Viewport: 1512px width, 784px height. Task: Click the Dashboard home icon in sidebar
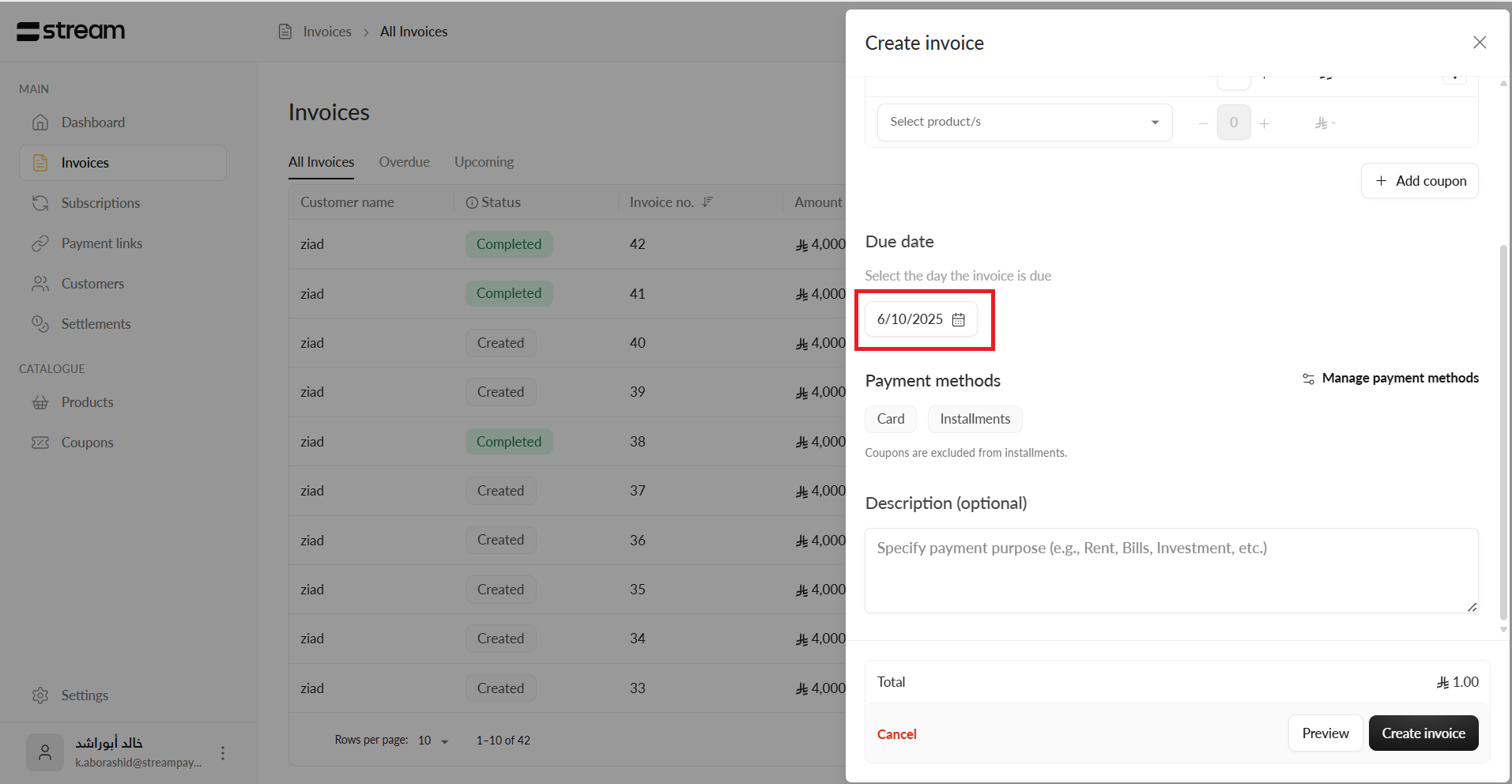click(x=40, y=122)
